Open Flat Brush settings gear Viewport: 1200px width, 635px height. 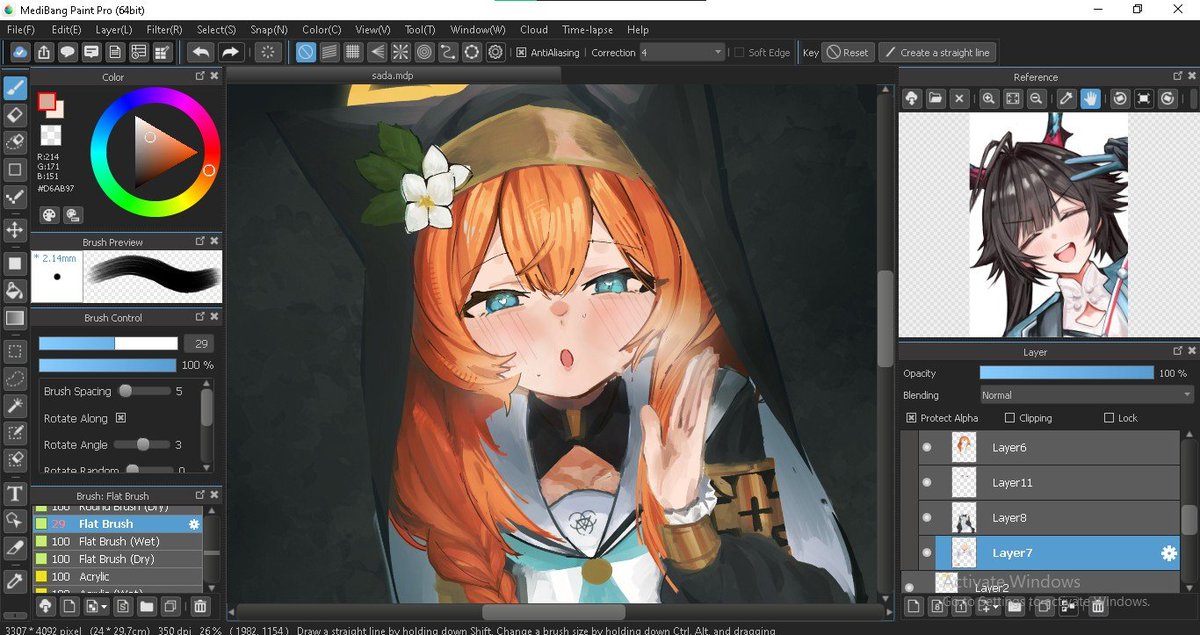(x=194, y=524)
